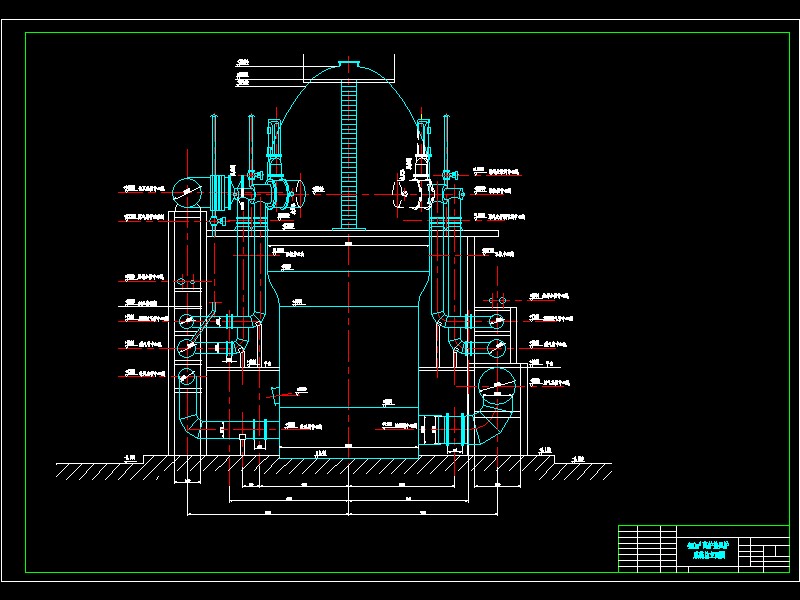Click the platform slab above the vessel
The image size is (800, 600).
(x=353, y=233)
